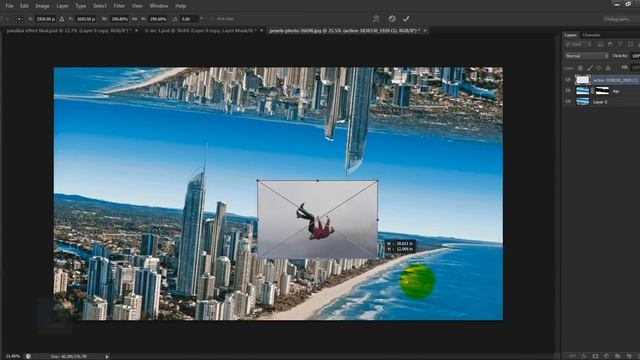The image size is (640, 360).
Task: Click the Opacity value field
Action: (636, 56)
